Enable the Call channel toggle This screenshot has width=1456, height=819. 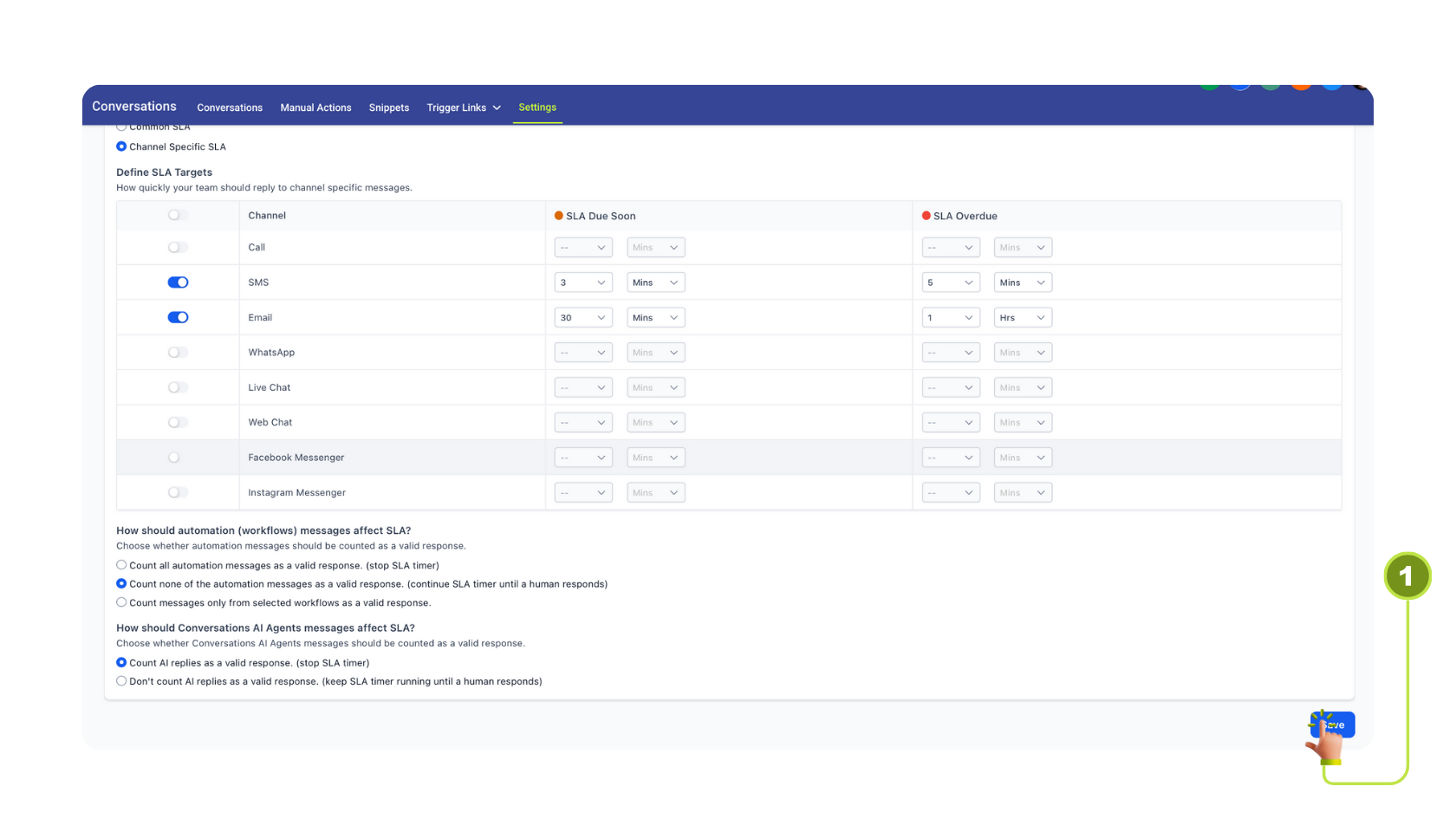178,248
